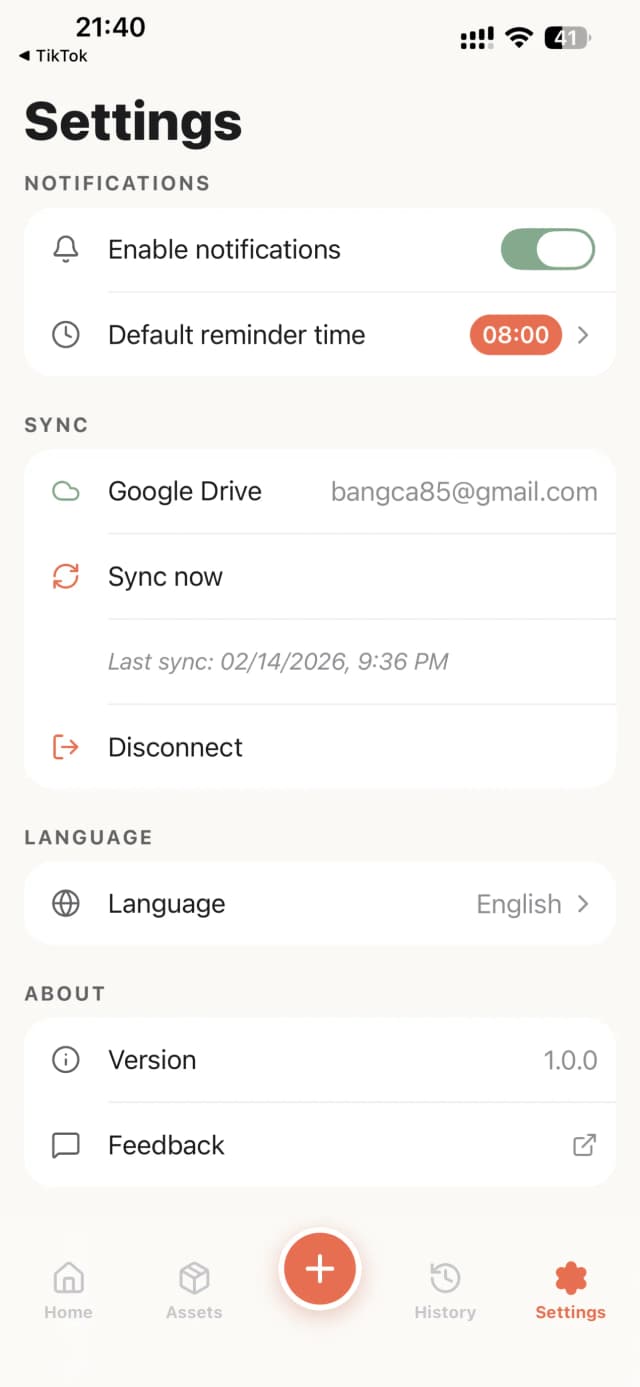Select the bell icon next to Enable notifications

[x=65, y=249]
